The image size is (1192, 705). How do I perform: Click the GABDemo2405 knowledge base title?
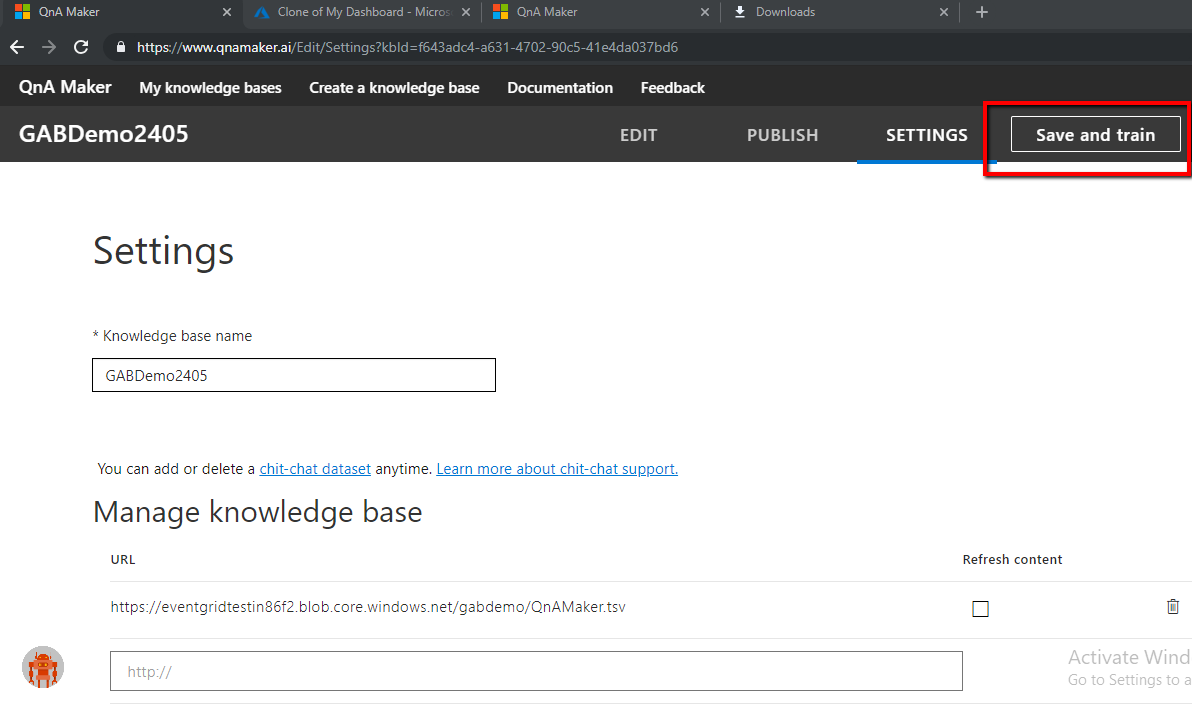pos(103,134)
